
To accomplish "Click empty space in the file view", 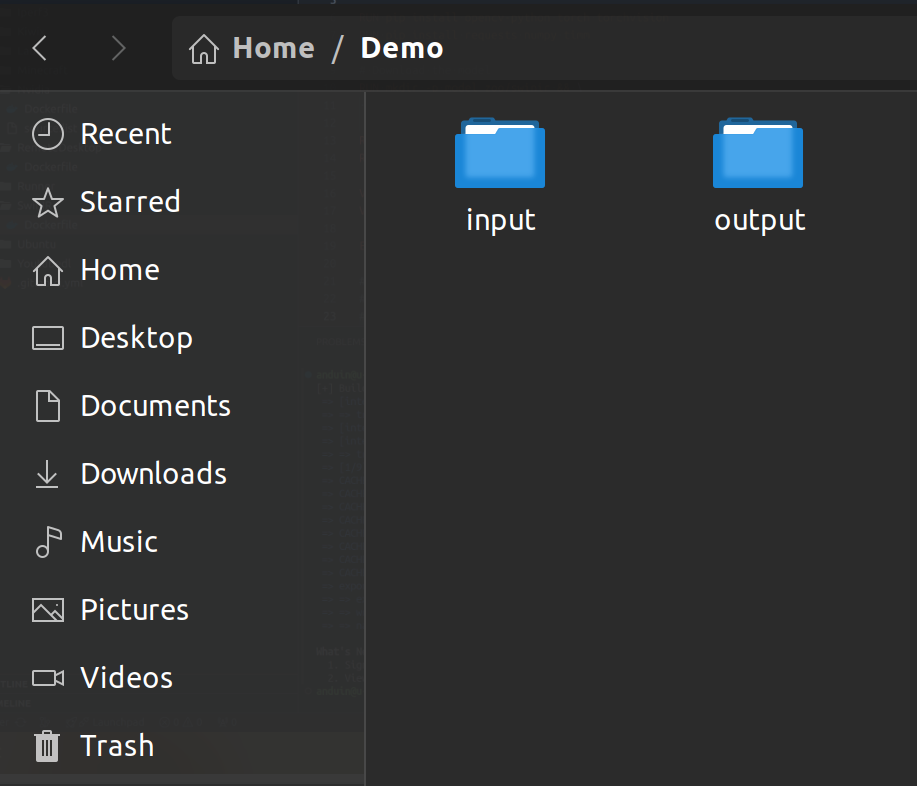I will pos(640,500).
